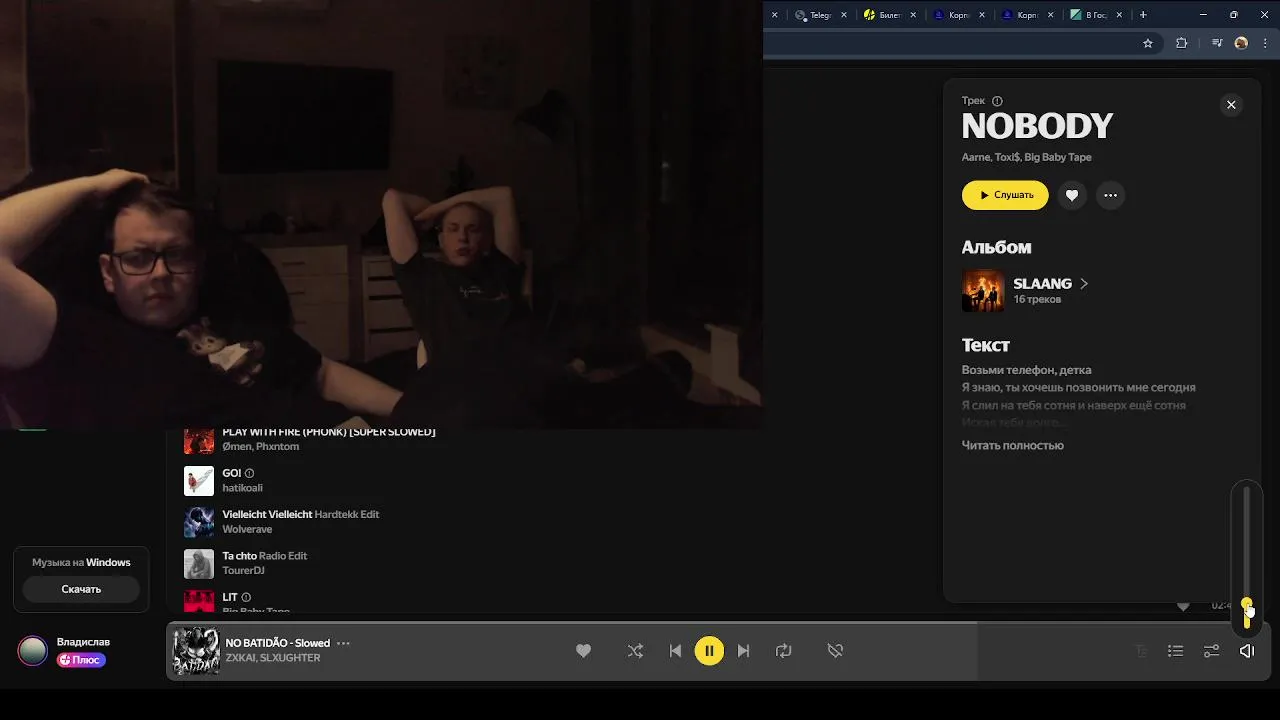
Task: Pause playback with the yellow pause button
Action: pos(709,651)
